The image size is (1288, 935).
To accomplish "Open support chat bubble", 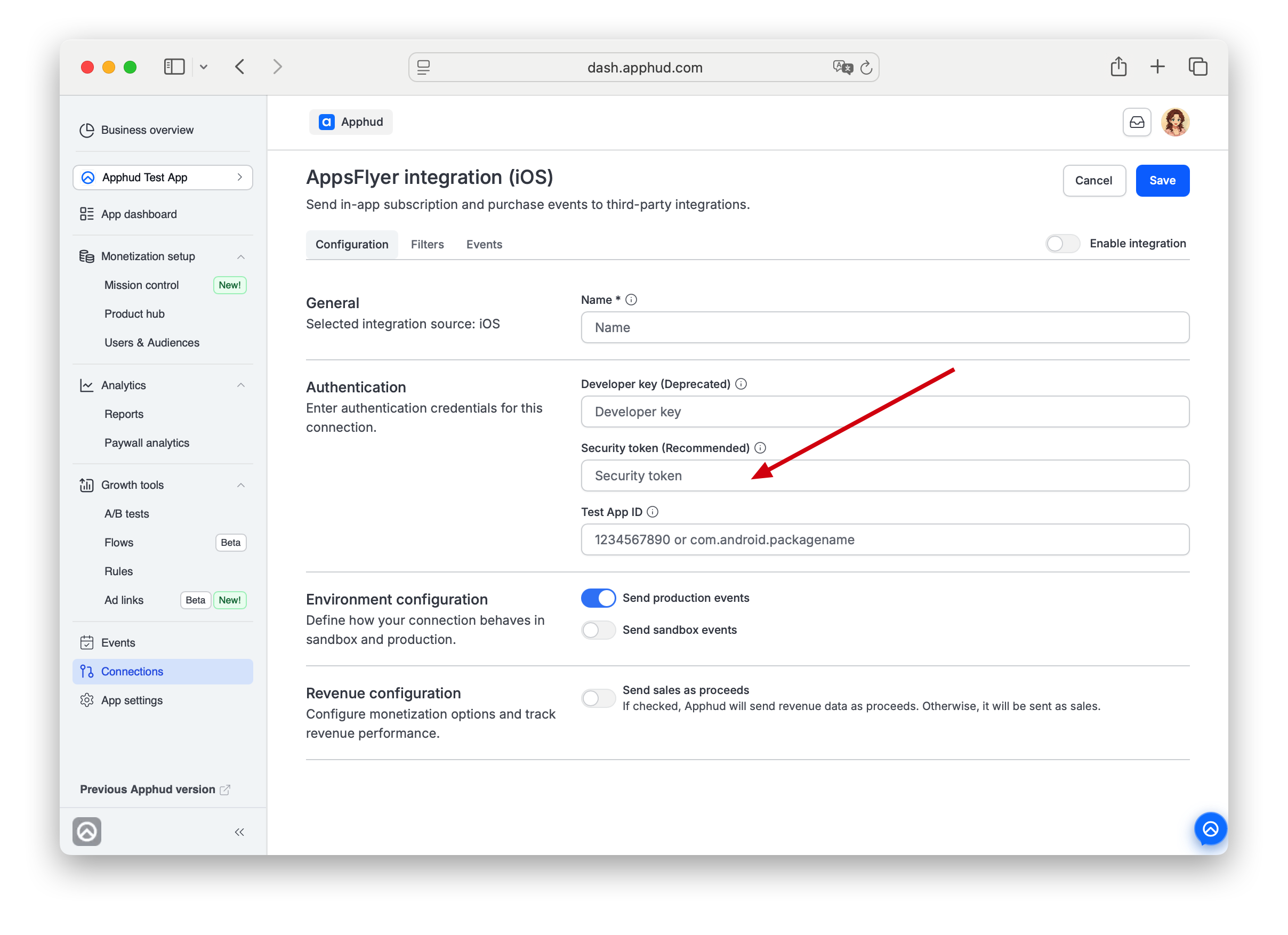I will [x=1211, y=829].
